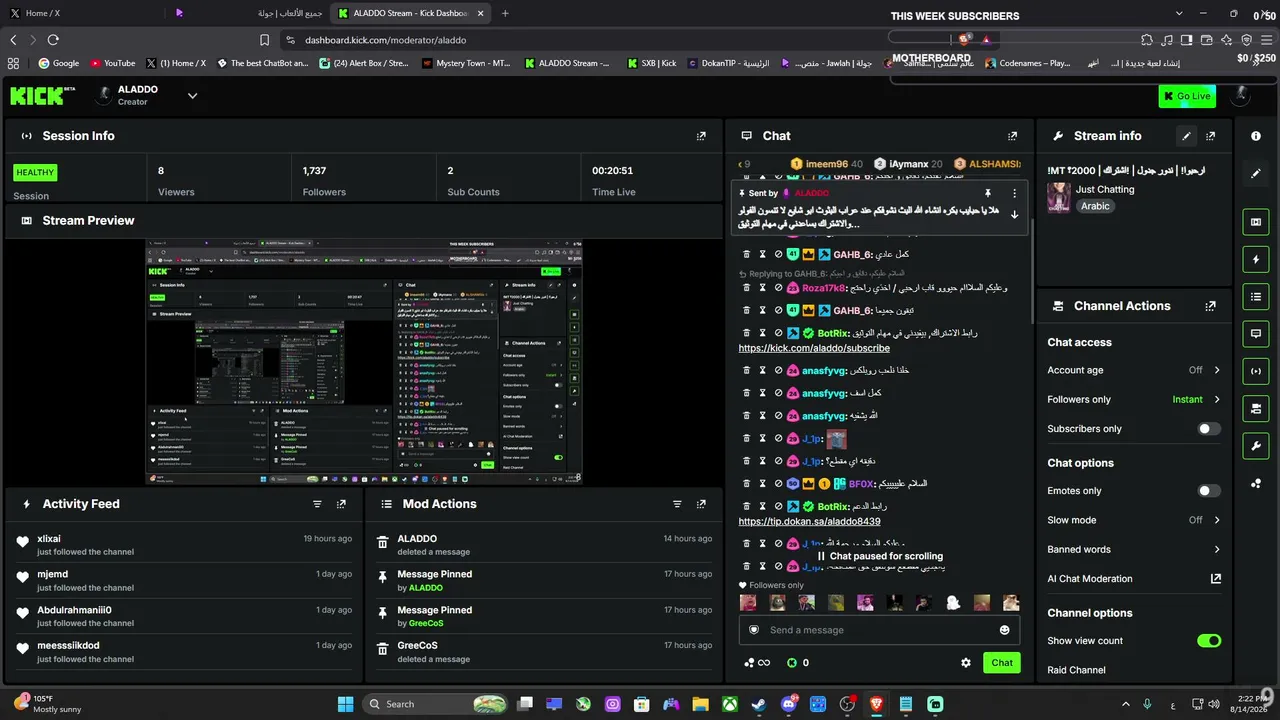Viewport: 1280px width, 720px height.
Task: Toggle the wrench icon in the right sidebar
Action: [1256, 445]
